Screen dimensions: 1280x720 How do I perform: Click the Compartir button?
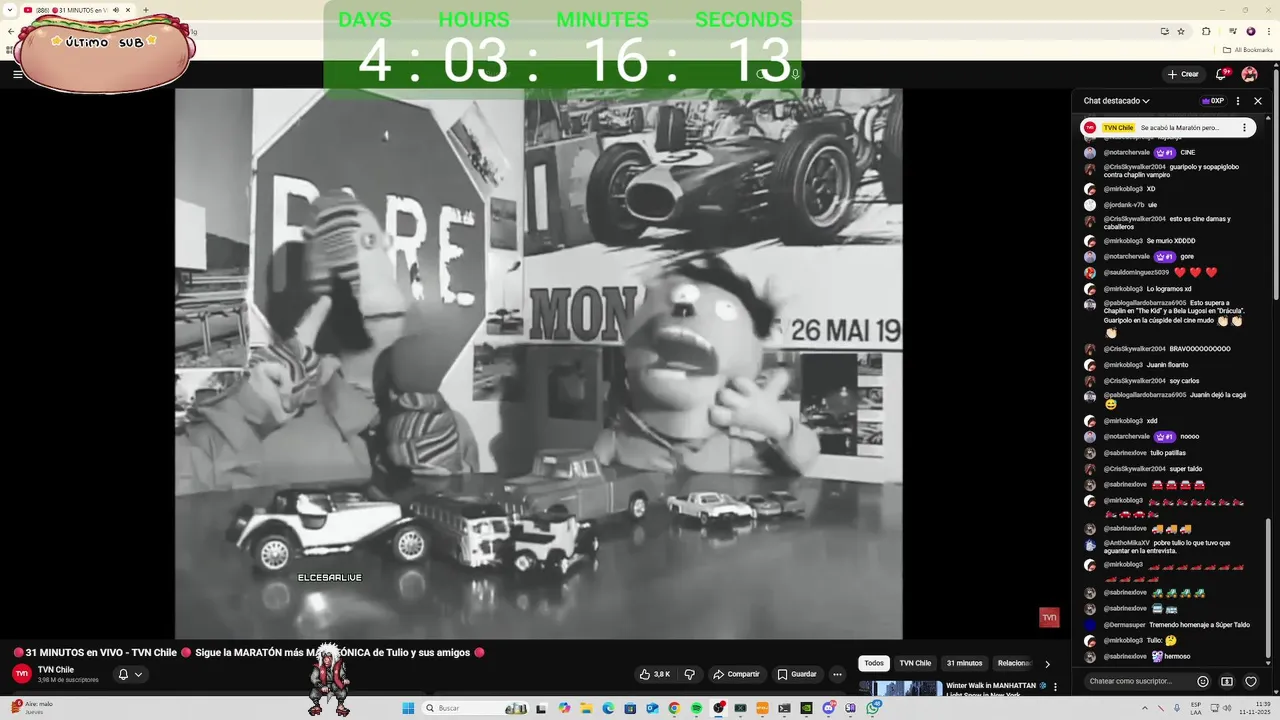(736, 674)
